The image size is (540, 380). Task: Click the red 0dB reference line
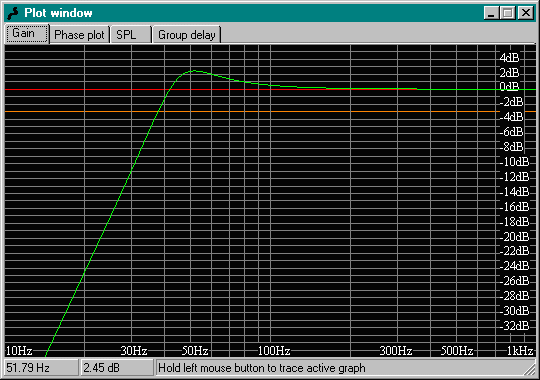(x=86, y=90)
